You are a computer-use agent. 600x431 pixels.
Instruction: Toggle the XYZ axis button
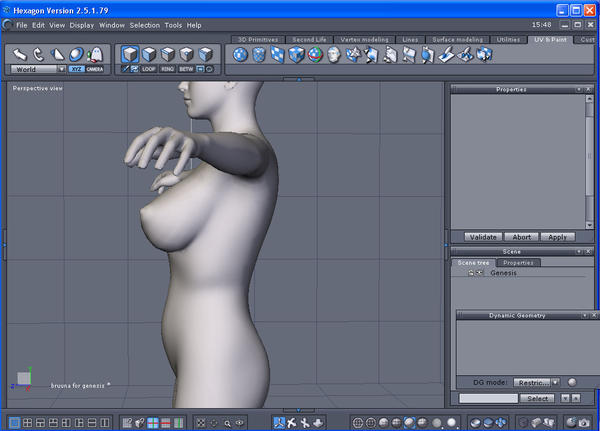click(76, 69)
